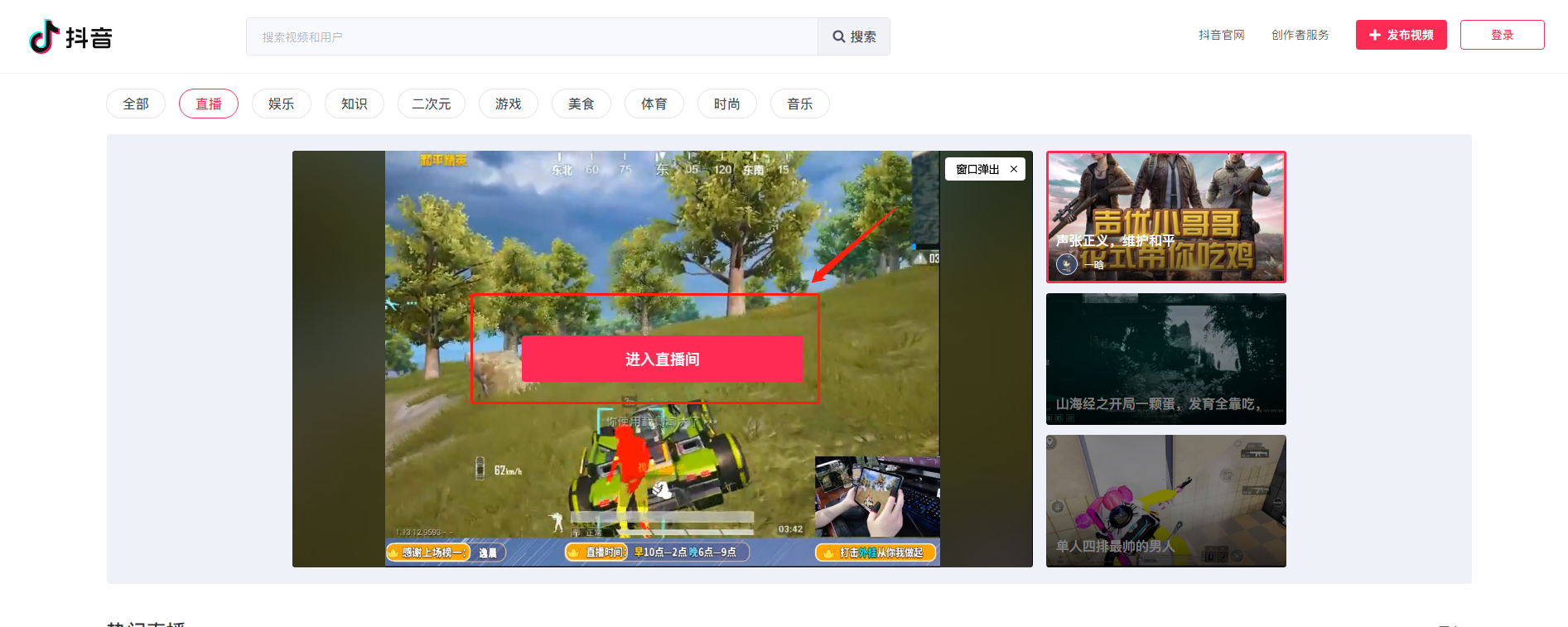Screen dimensions: 1568x627
Task: Select the 单人四排最帅的男人 stream thumbnail
Action: pyautogui.click(x=1165, y=500)
